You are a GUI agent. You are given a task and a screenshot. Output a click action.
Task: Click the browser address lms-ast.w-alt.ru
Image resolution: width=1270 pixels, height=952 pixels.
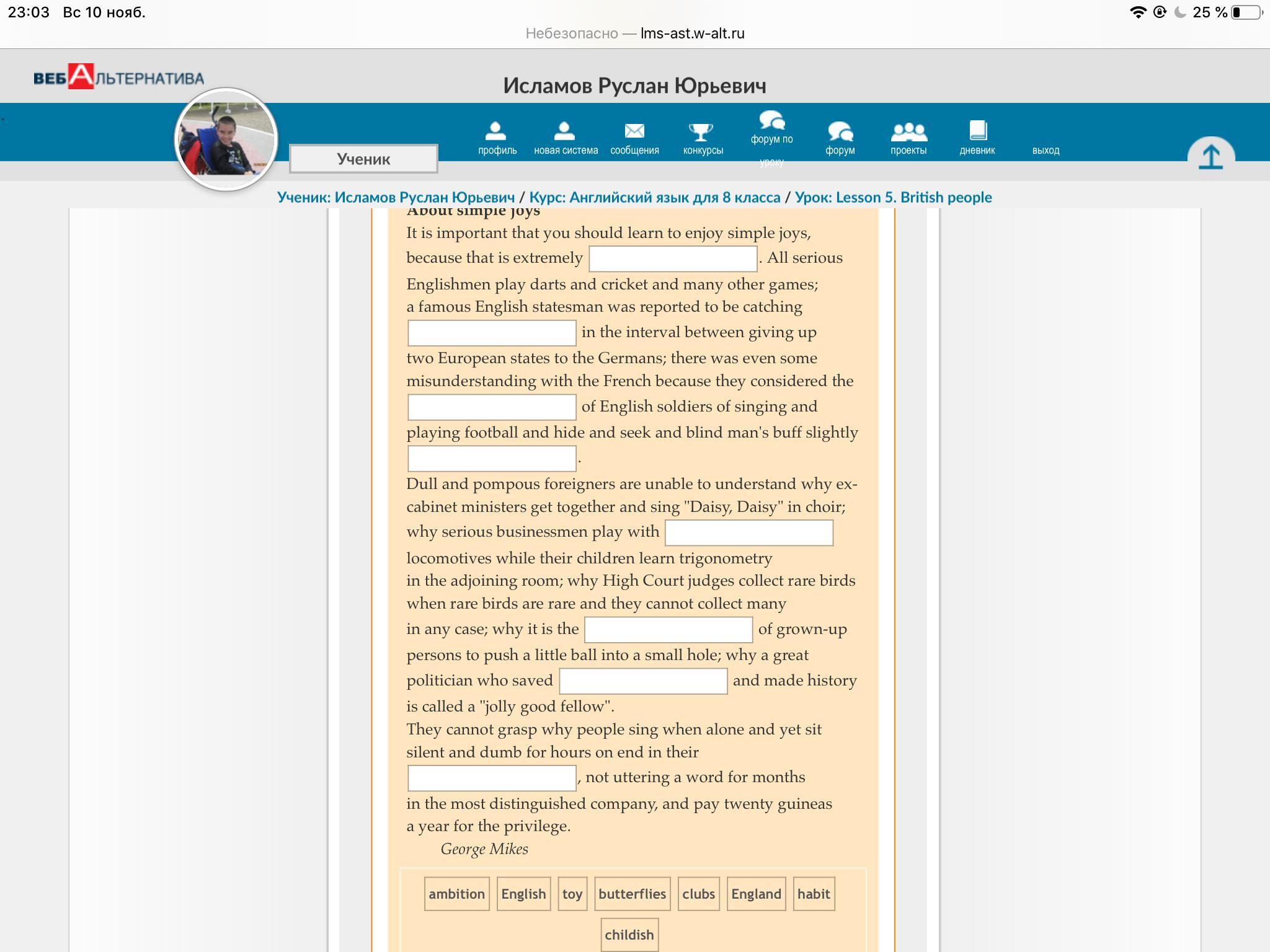(692, 33)
